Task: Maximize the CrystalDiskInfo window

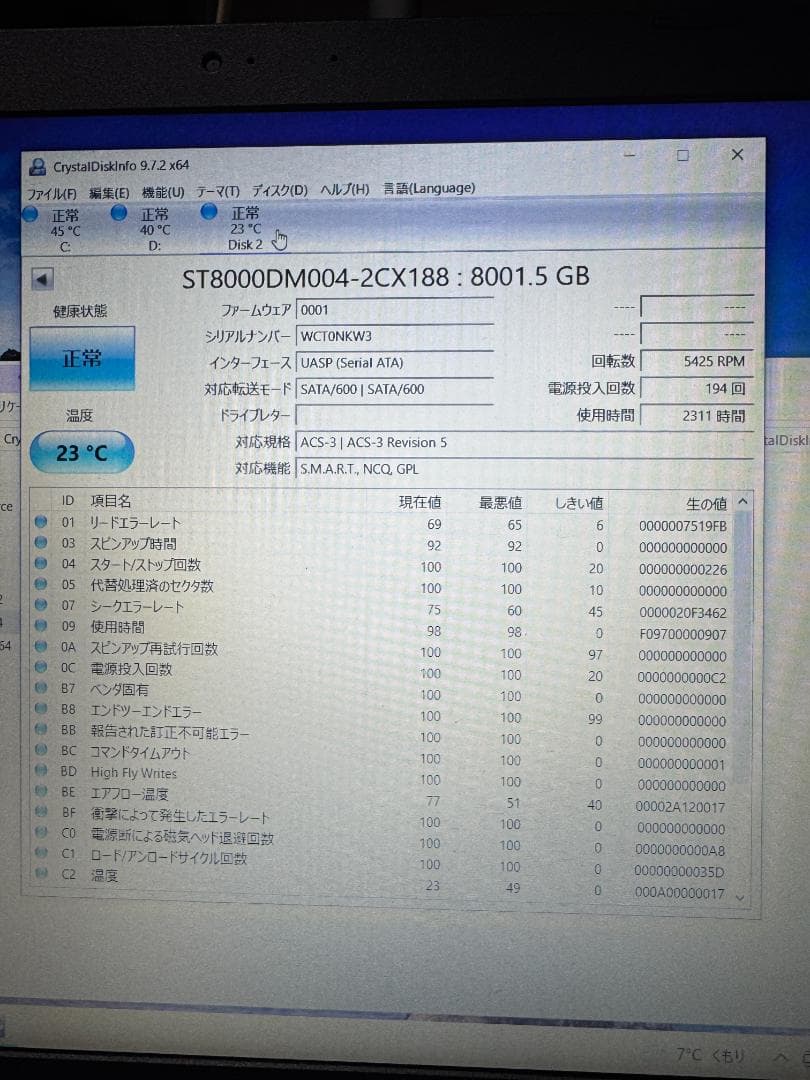Action: point(683,156)
